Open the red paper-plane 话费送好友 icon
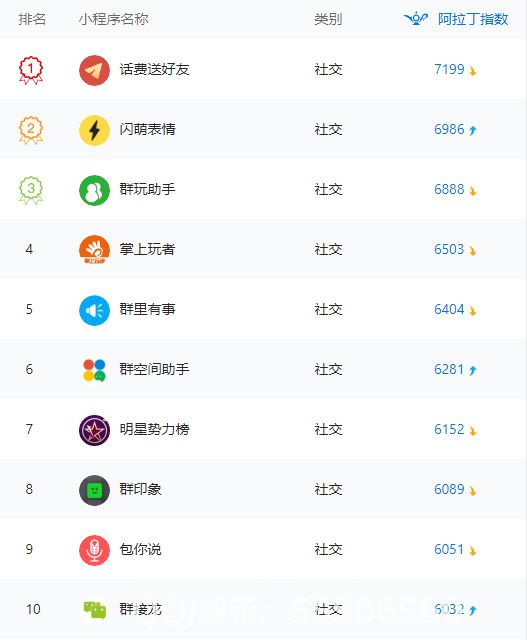 click(x=94, y=70)
